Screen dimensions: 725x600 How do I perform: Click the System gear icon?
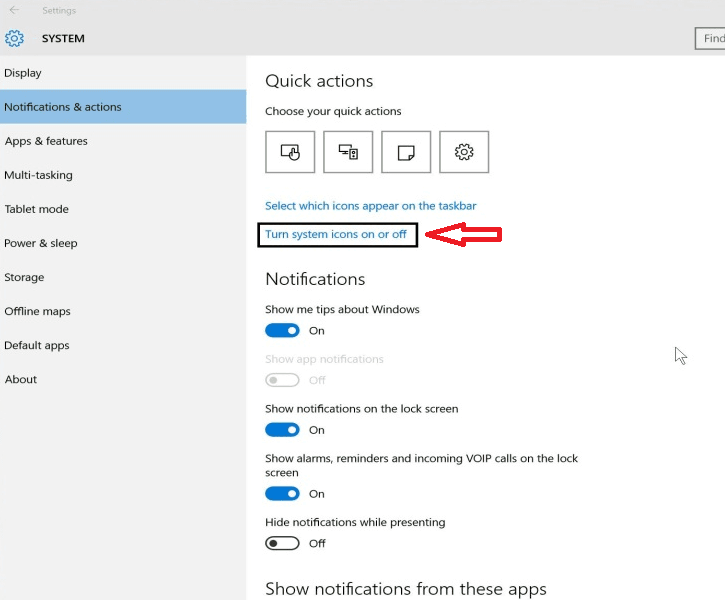[x=14, y=38]
